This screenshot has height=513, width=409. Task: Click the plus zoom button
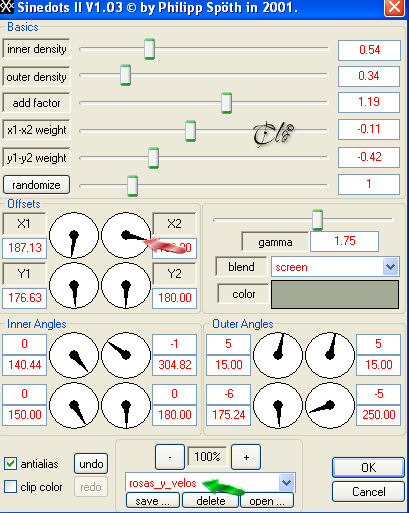(246, 457)
